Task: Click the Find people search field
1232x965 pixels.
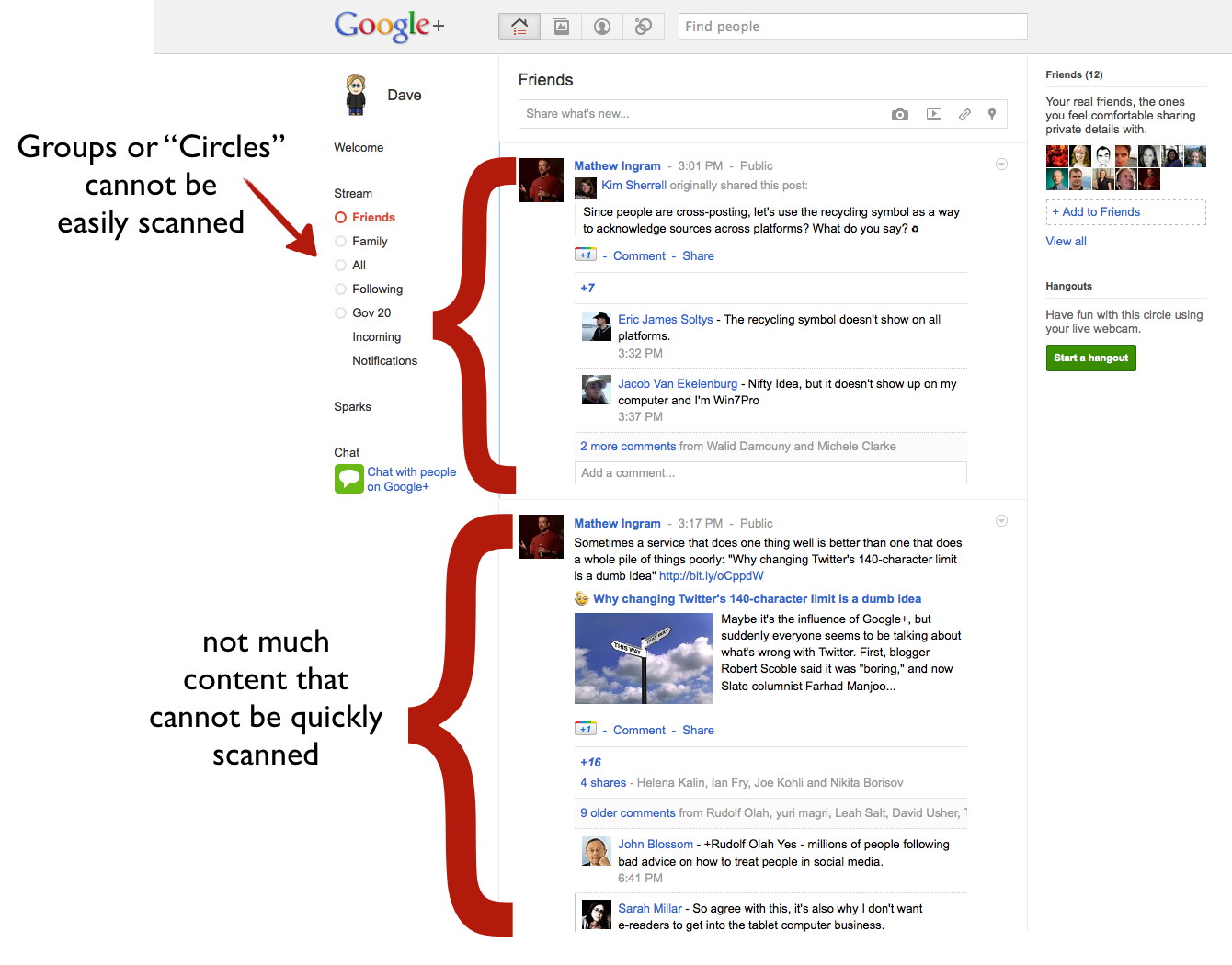Action: click(x=852, y=27)
